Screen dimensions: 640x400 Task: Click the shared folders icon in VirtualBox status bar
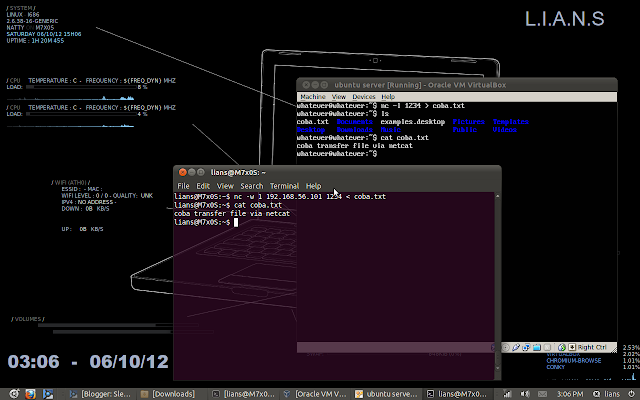[x=537, y=347]
